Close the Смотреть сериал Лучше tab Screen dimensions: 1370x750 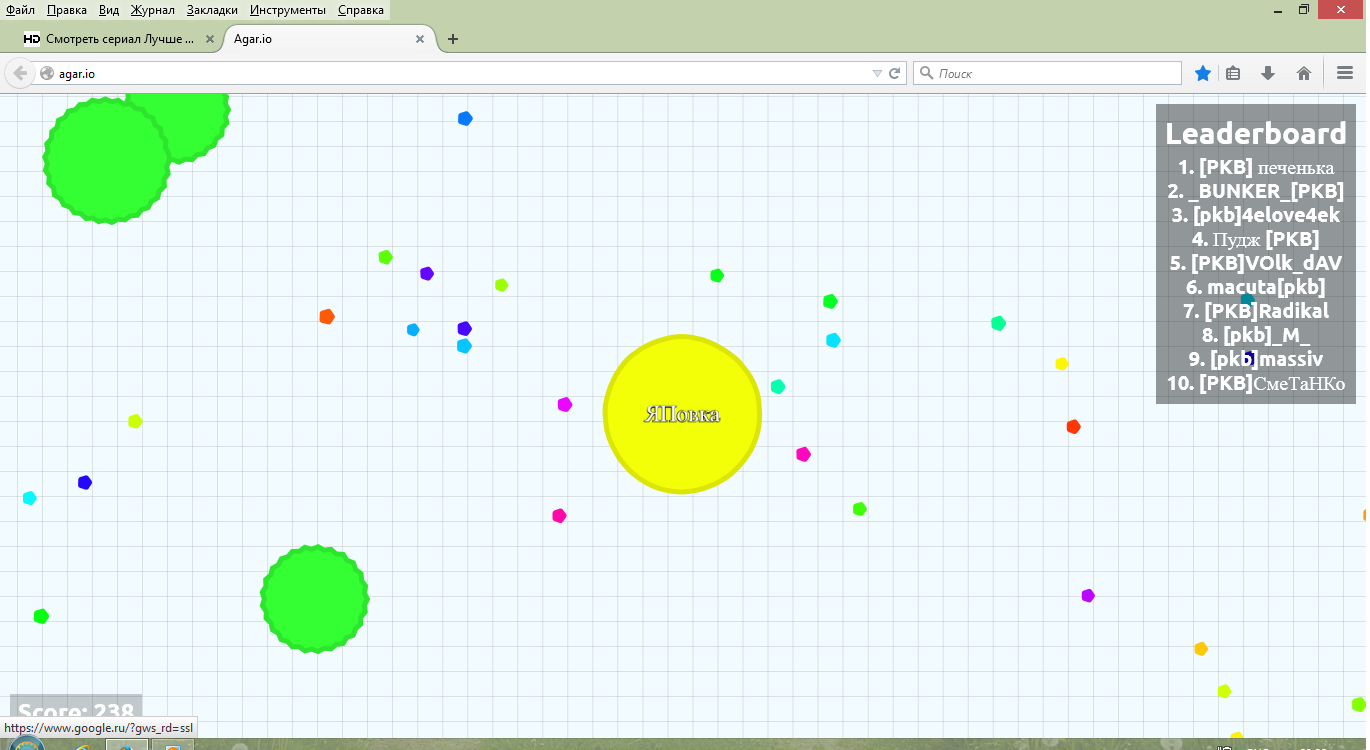210,39
